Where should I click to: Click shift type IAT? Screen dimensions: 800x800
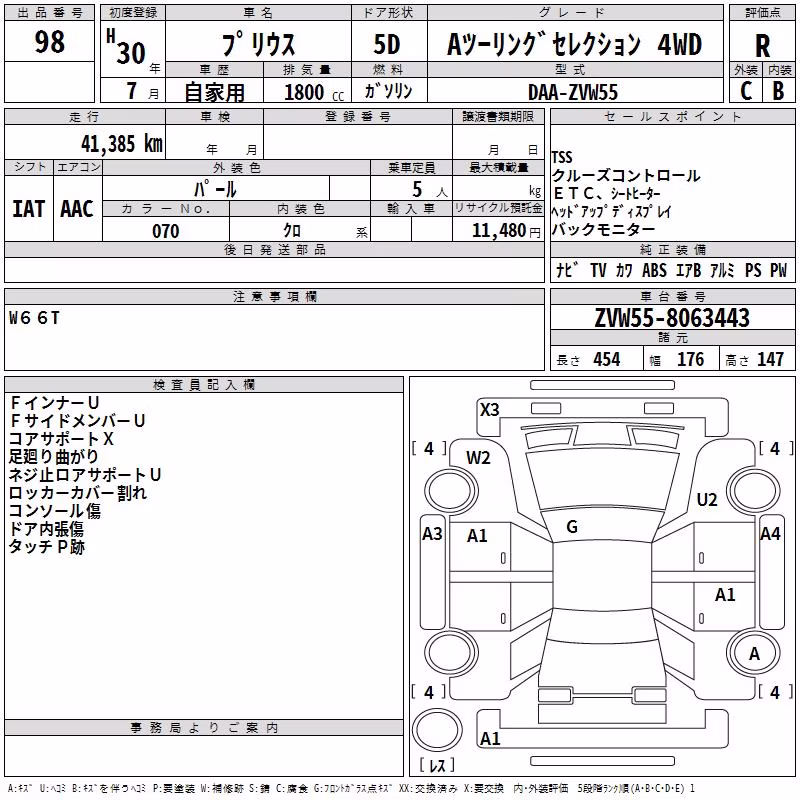29,209
